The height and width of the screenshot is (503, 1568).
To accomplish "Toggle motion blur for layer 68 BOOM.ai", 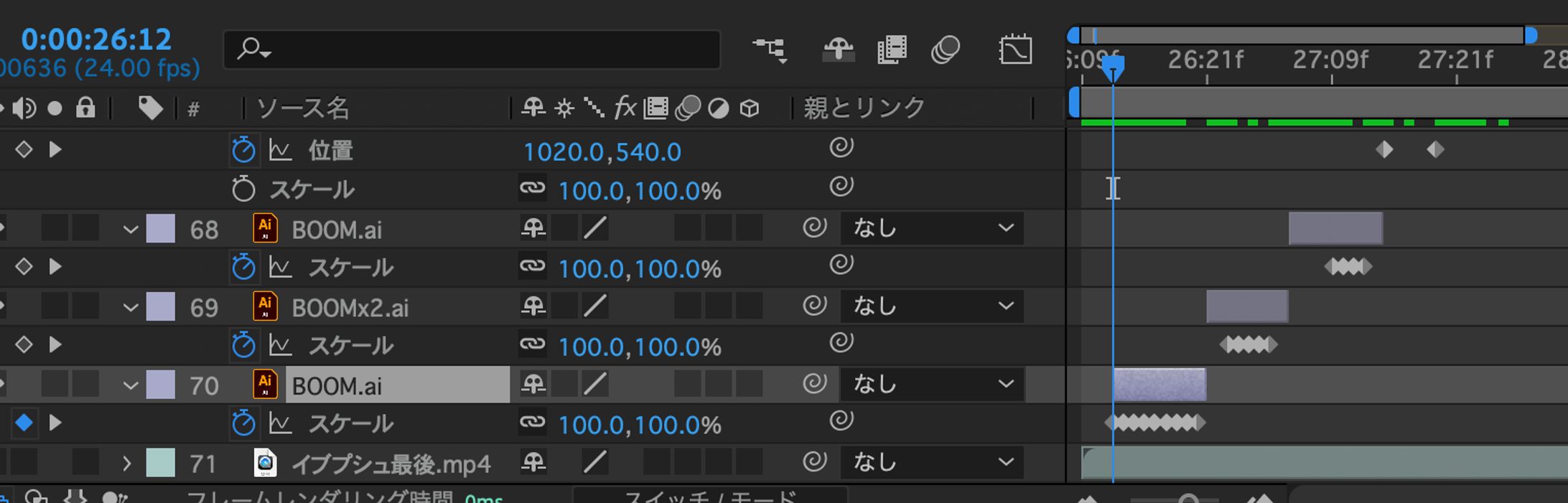I will [686, 230].
